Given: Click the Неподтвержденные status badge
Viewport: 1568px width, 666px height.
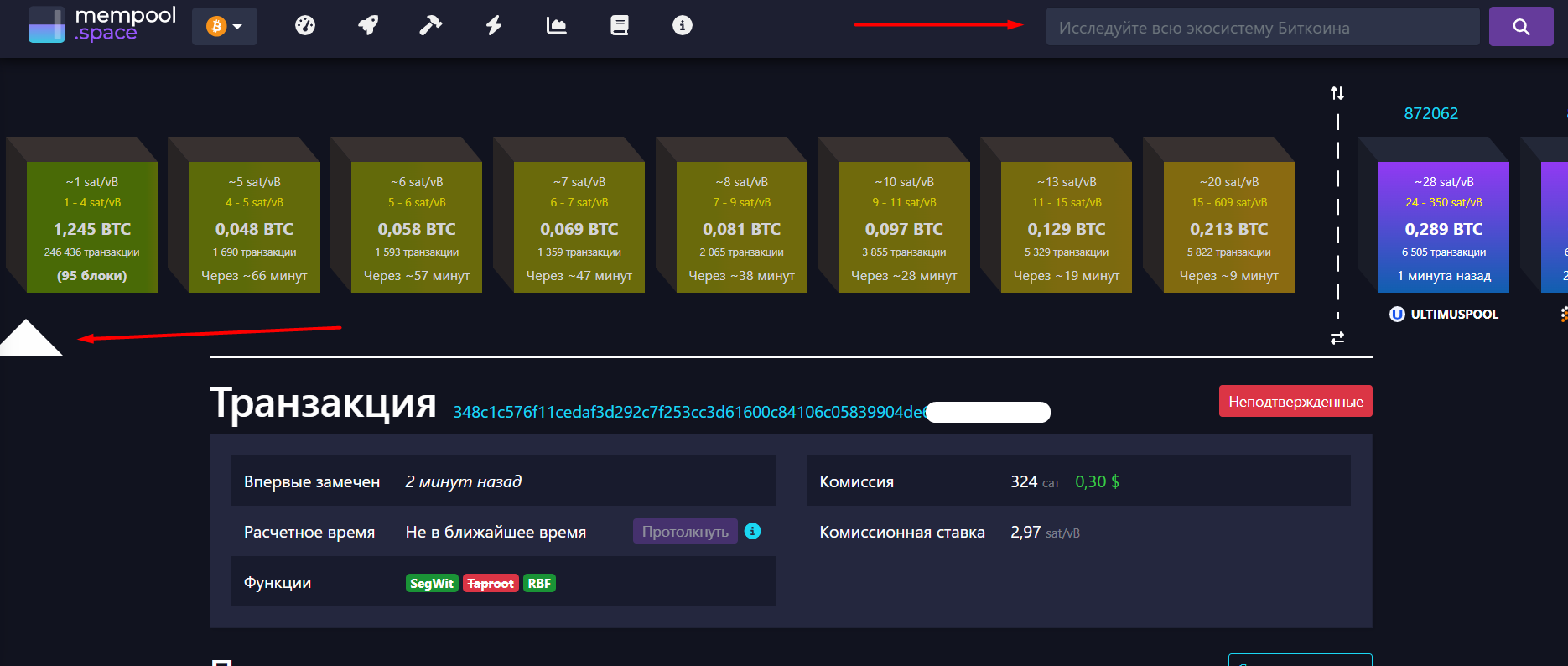Looking at the screenshot, I should 1295,402.
